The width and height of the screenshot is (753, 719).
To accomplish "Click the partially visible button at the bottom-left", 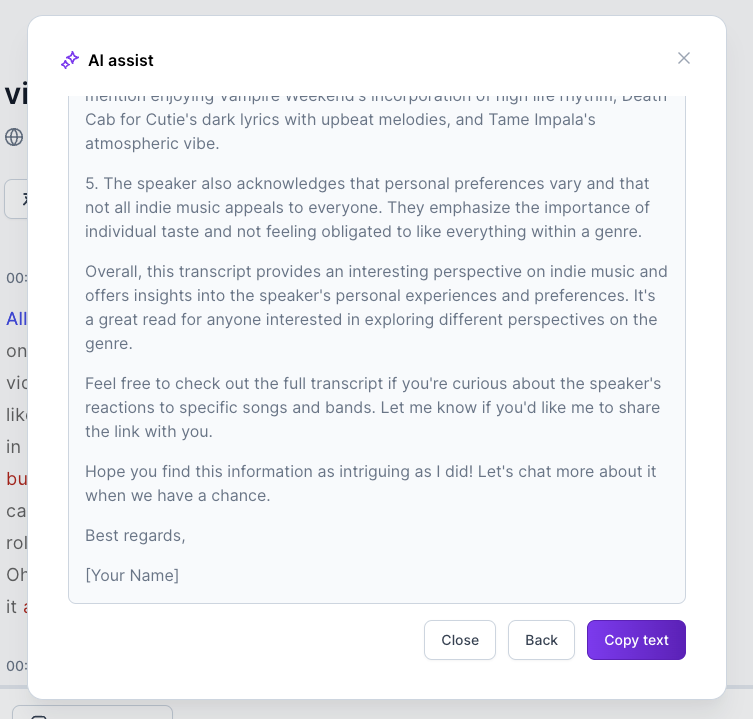I will 90,712.
